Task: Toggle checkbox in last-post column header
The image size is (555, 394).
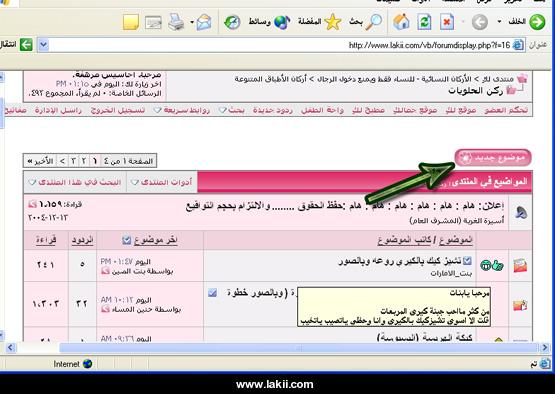Action: (126, 240)
